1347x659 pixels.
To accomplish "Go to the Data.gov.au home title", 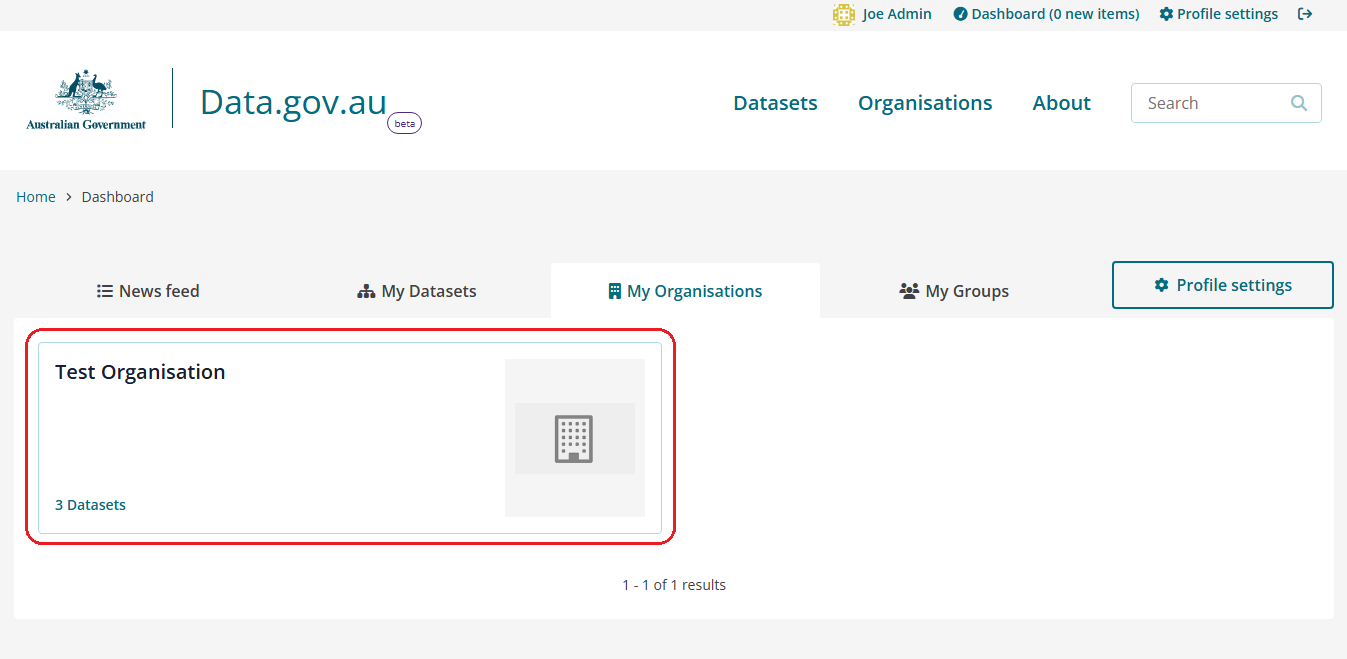I will (x=293, y=102).
